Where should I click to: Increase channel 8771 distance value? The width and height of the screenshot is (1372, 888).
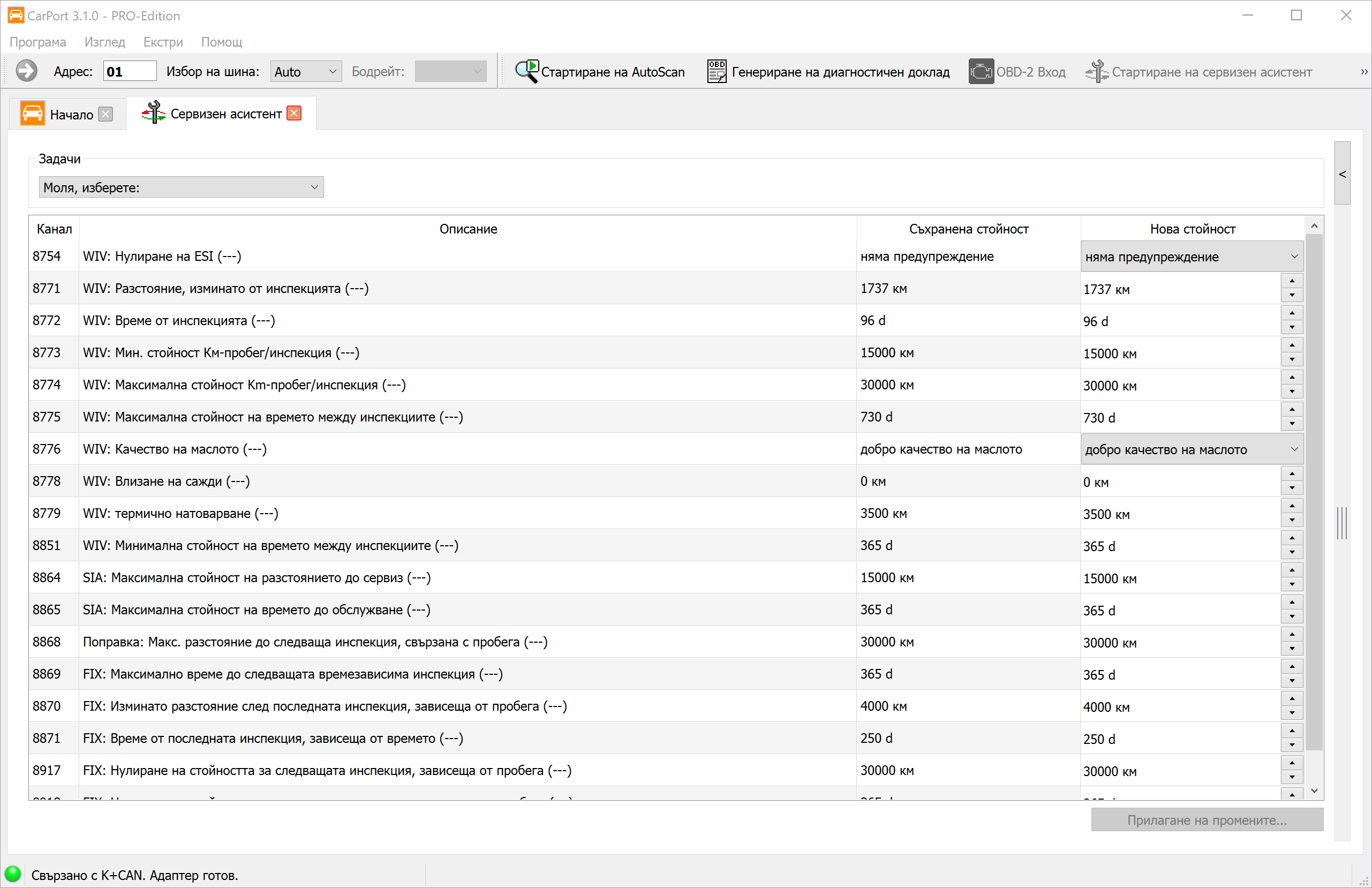coord(1292,281)
